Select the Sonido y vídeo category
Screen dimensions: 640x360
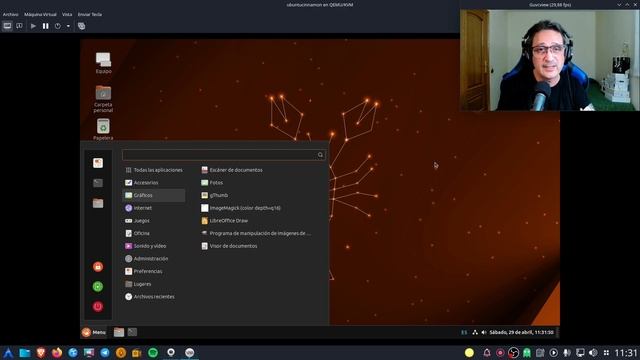(x=154, y=246)
